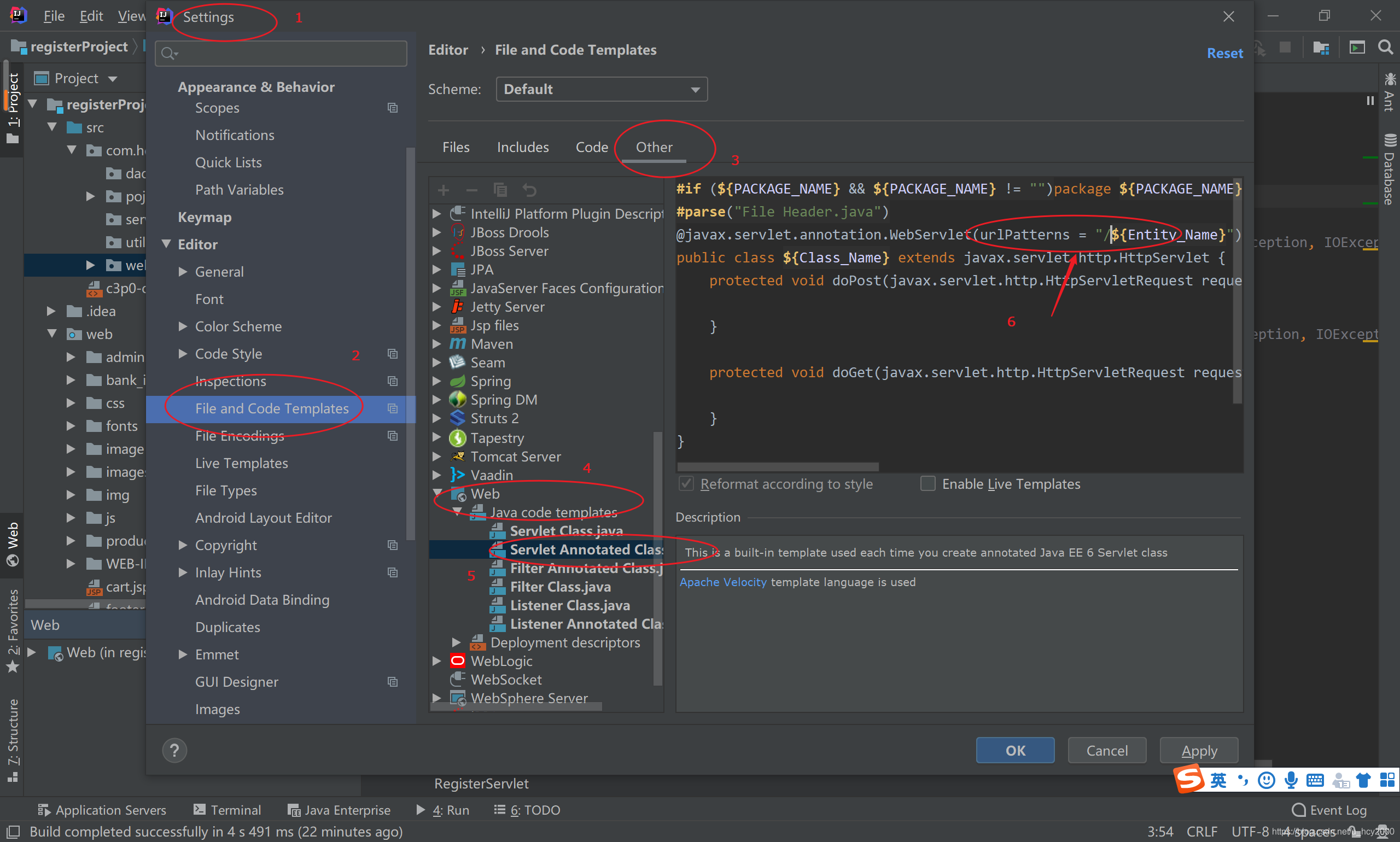Expand the Deployment descriptors node
This screenshot has width=1400, height=842.
tap(456, 642)
